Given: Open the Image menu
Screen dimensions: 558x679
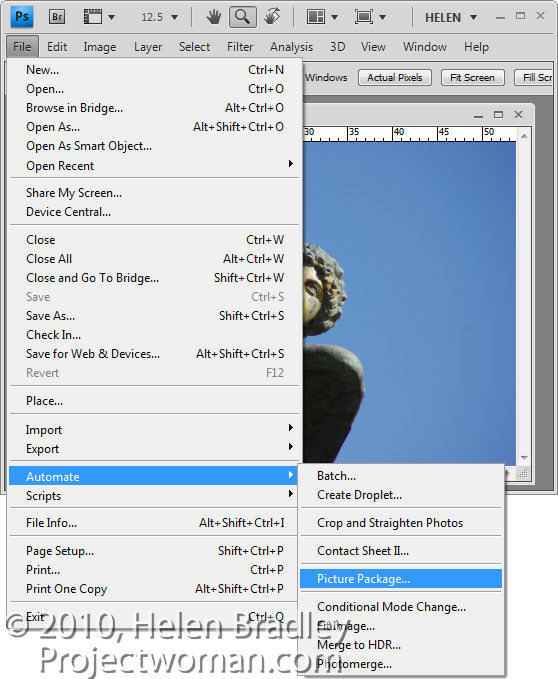Looking at the screenshot, I should click(100, 47).
